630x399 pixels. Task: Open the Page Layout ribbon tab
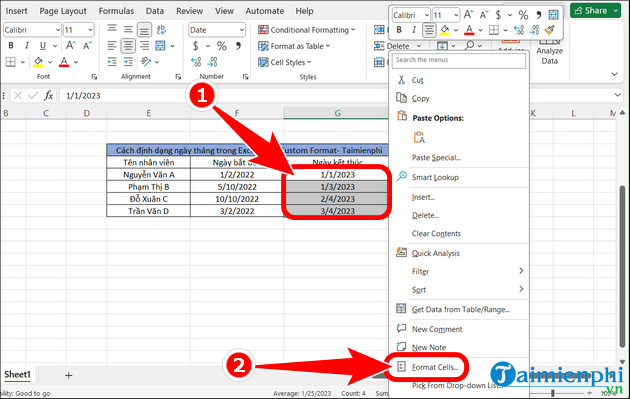coord(63,11)
